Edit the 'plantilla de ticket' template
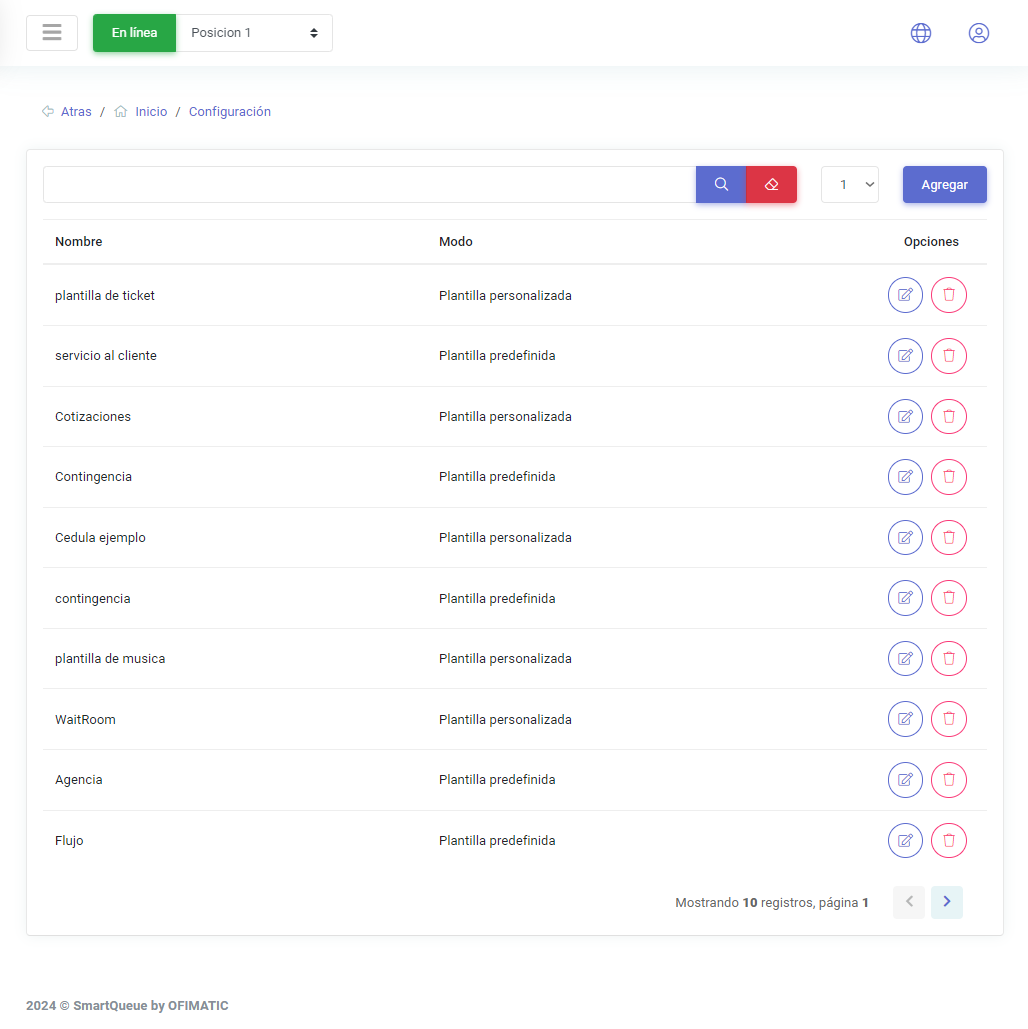The height and width of the screenshot is (1029, 1028). tap(905, 295)
